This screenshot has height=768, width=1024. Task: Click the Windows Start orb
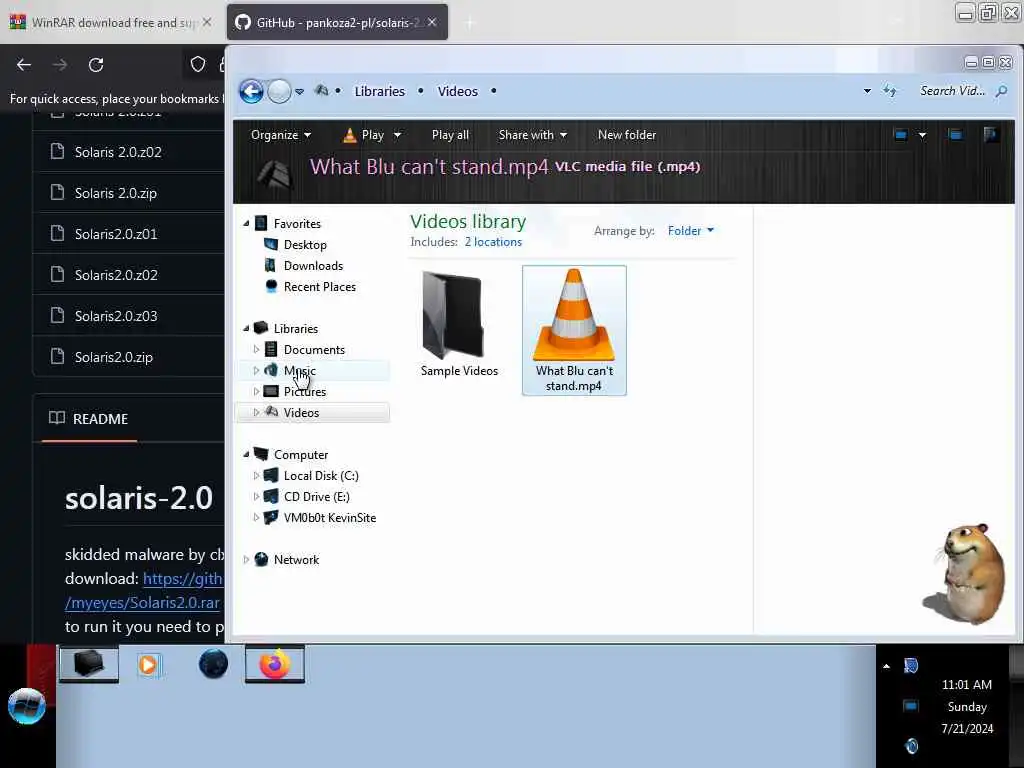click(x=27, y=707)
